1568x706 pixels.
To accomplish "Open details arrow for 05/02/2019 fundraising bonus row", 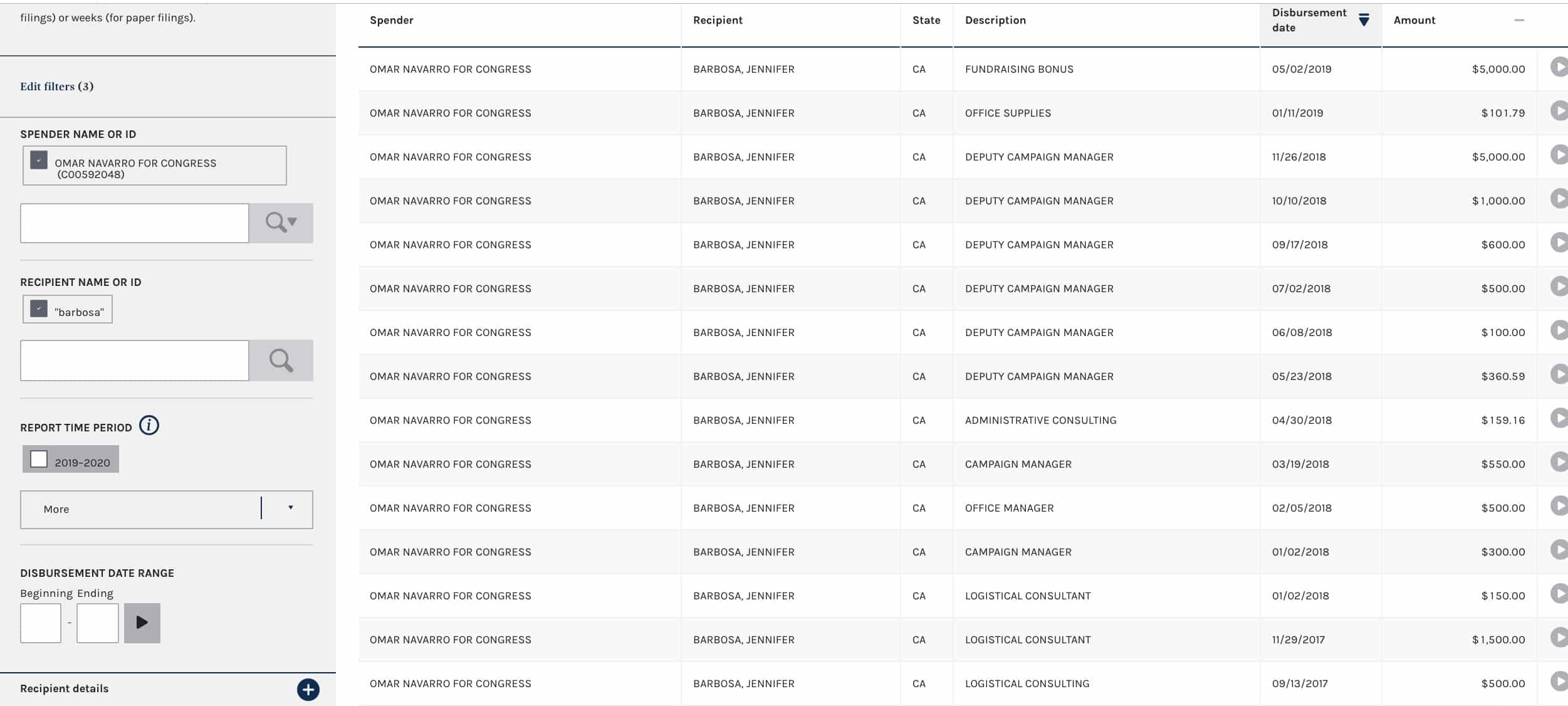I will pos(1559,66).
